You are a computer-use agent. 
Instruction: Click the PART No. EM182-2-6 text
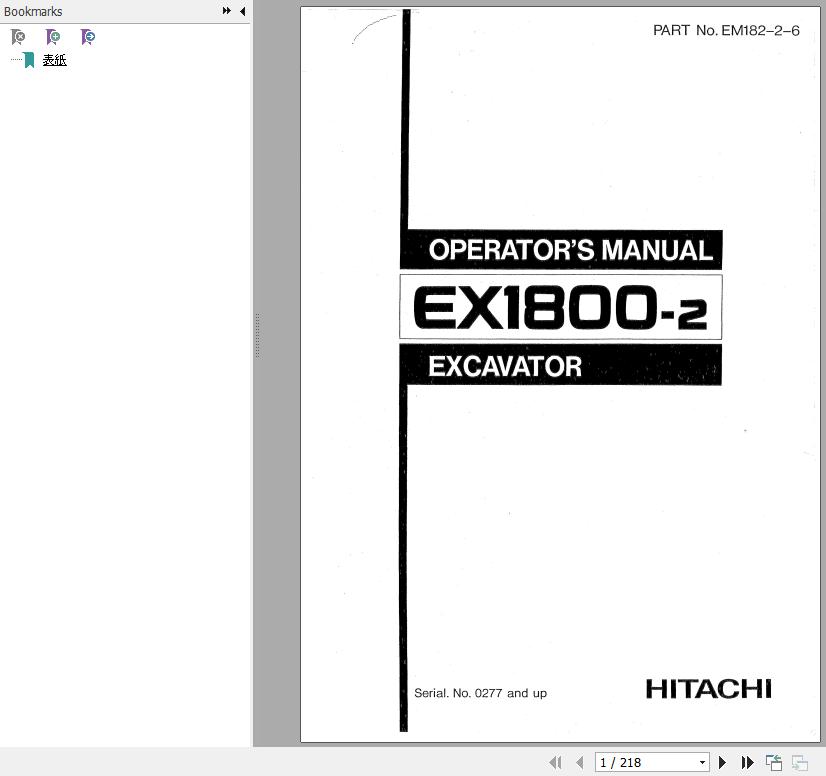[x=726, y=30]
